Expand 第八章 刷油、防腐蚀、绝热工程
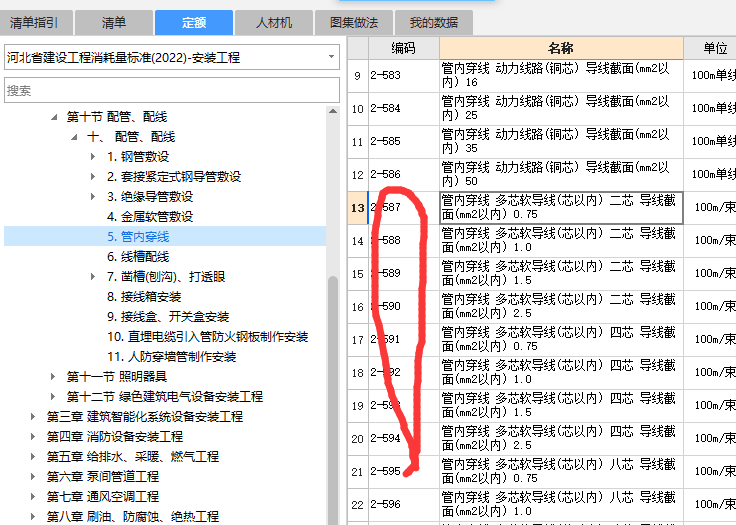This screenshot has height=525, width=736. pos(33,517)
